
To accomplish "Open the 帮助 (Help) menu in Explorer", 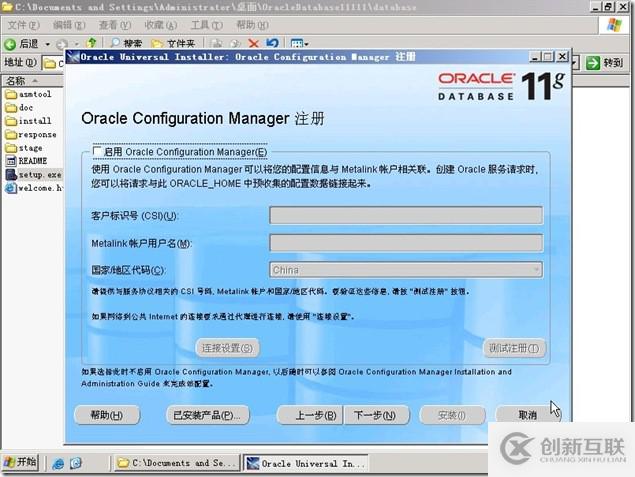I will pos(252,25).
